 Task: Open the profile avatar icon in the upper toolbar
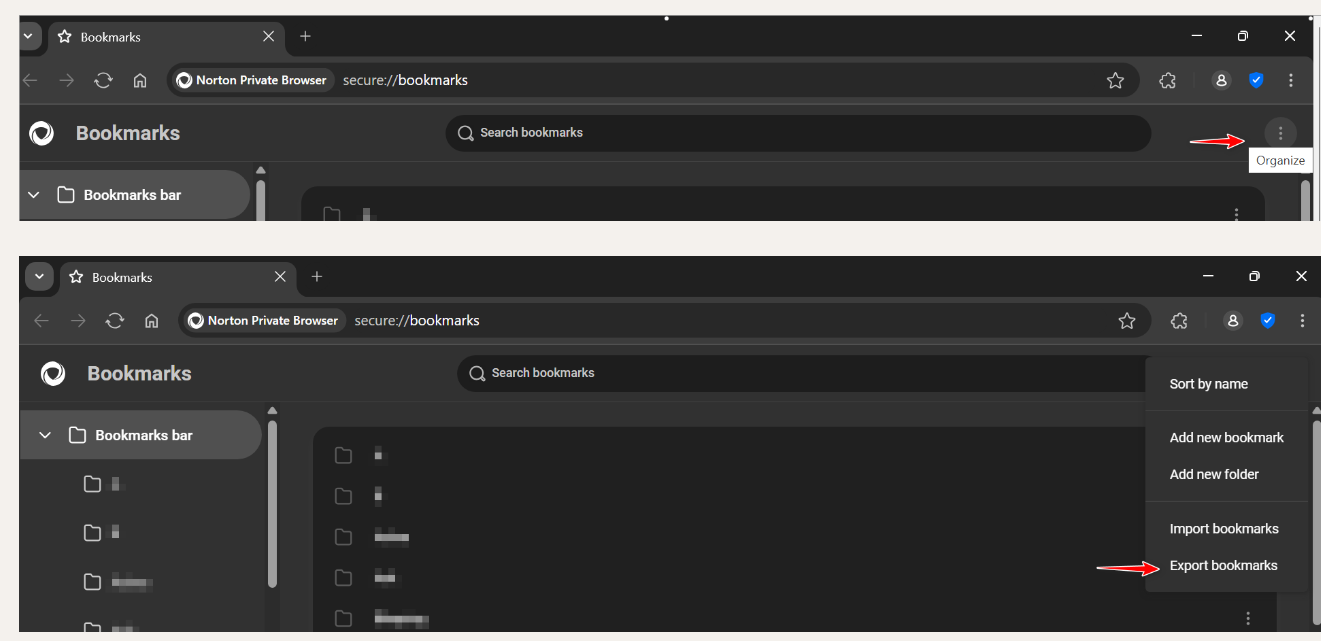coord(1221,80)
